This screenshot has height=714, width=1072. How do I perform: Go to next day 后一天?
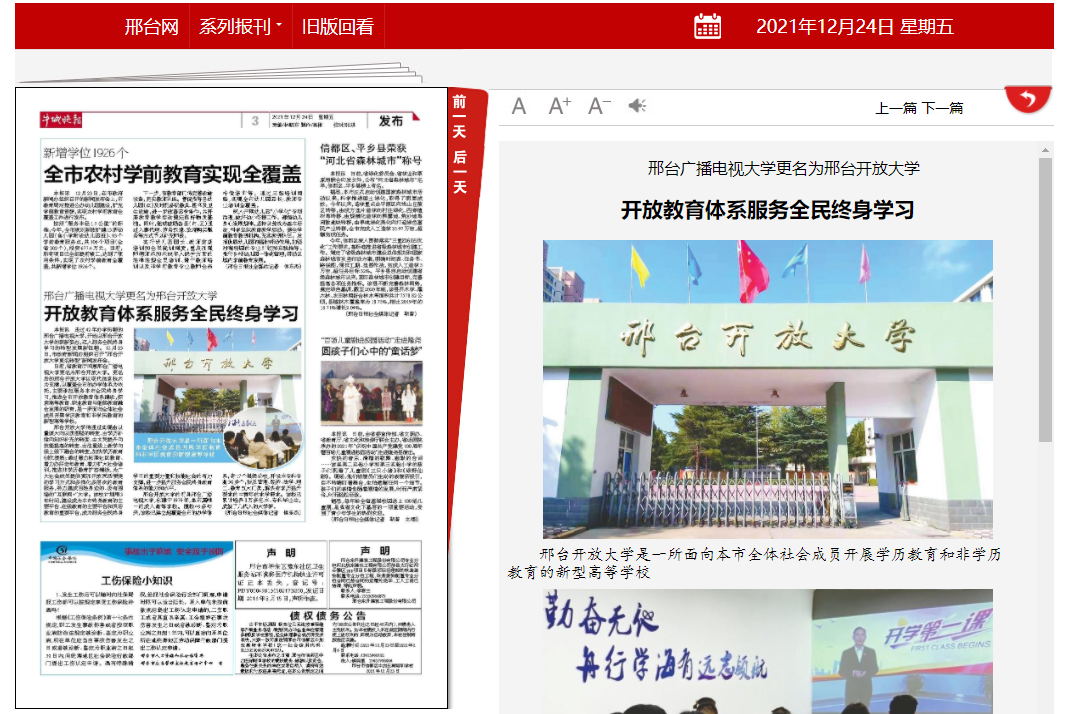459,172
